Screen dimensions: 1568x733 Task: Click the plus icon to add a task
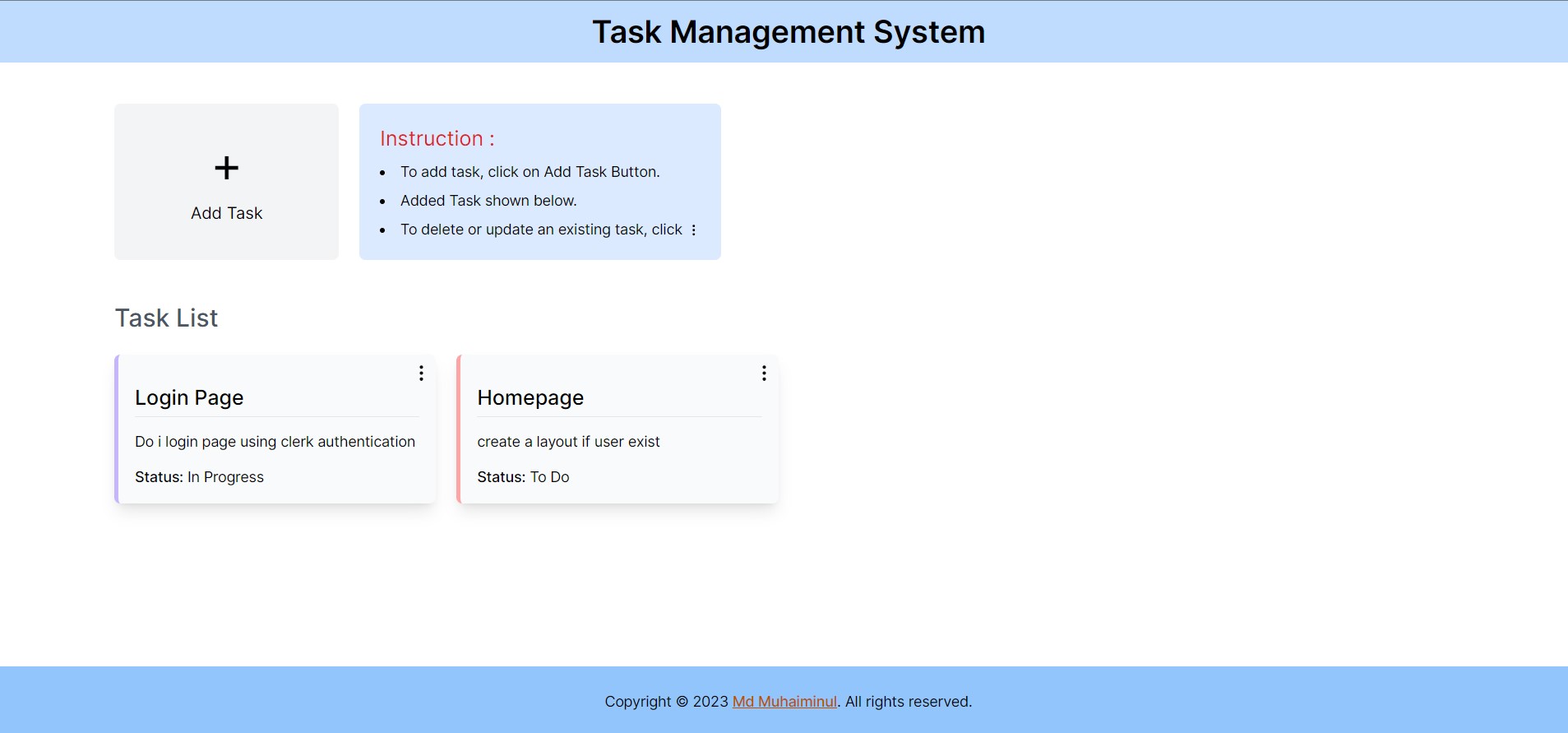point(226,168)
